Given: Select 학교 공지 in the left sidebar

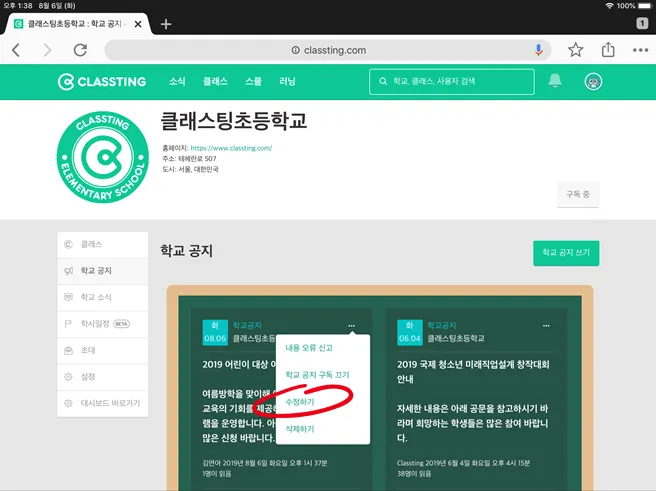Looking at the screenshot, I should tap(102, 271).
